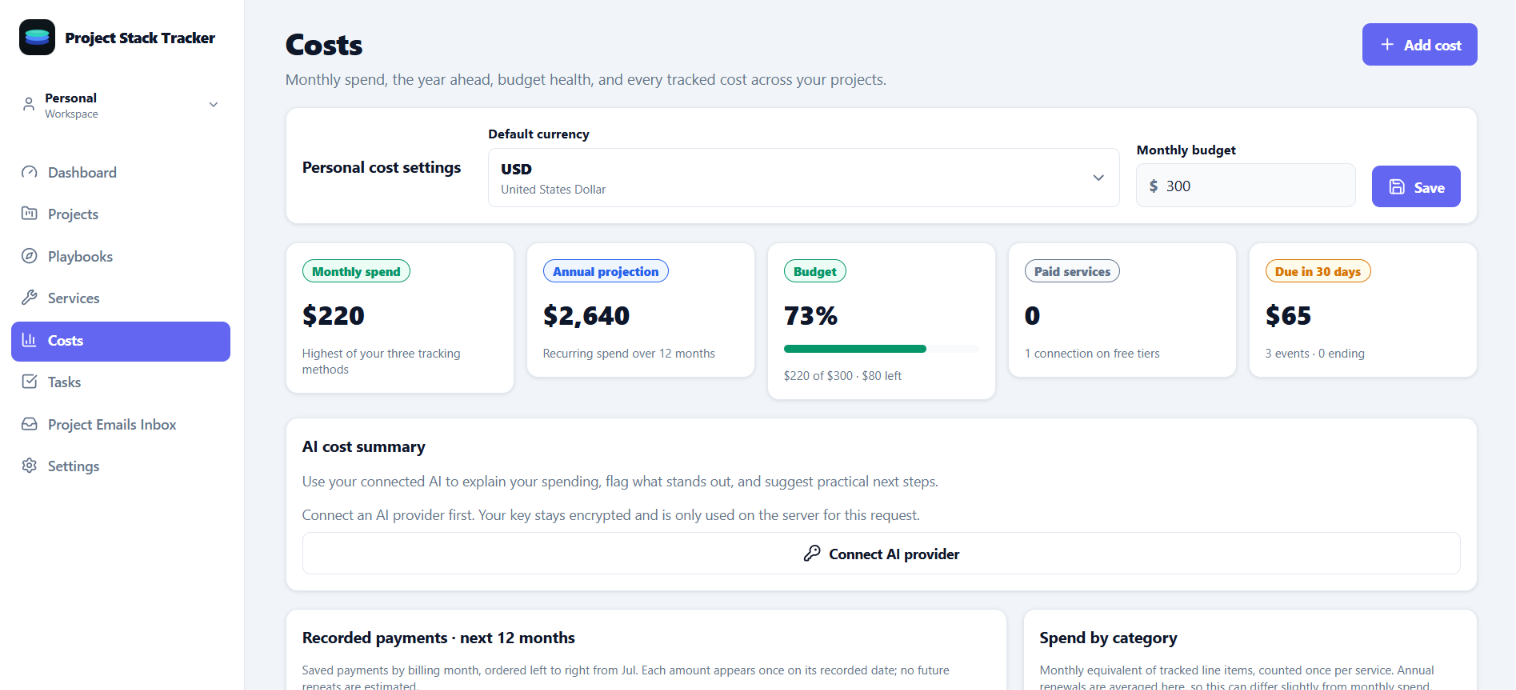Click the Playbooks compass icon
1516x690 pixels.
click(x=29, y=256)
